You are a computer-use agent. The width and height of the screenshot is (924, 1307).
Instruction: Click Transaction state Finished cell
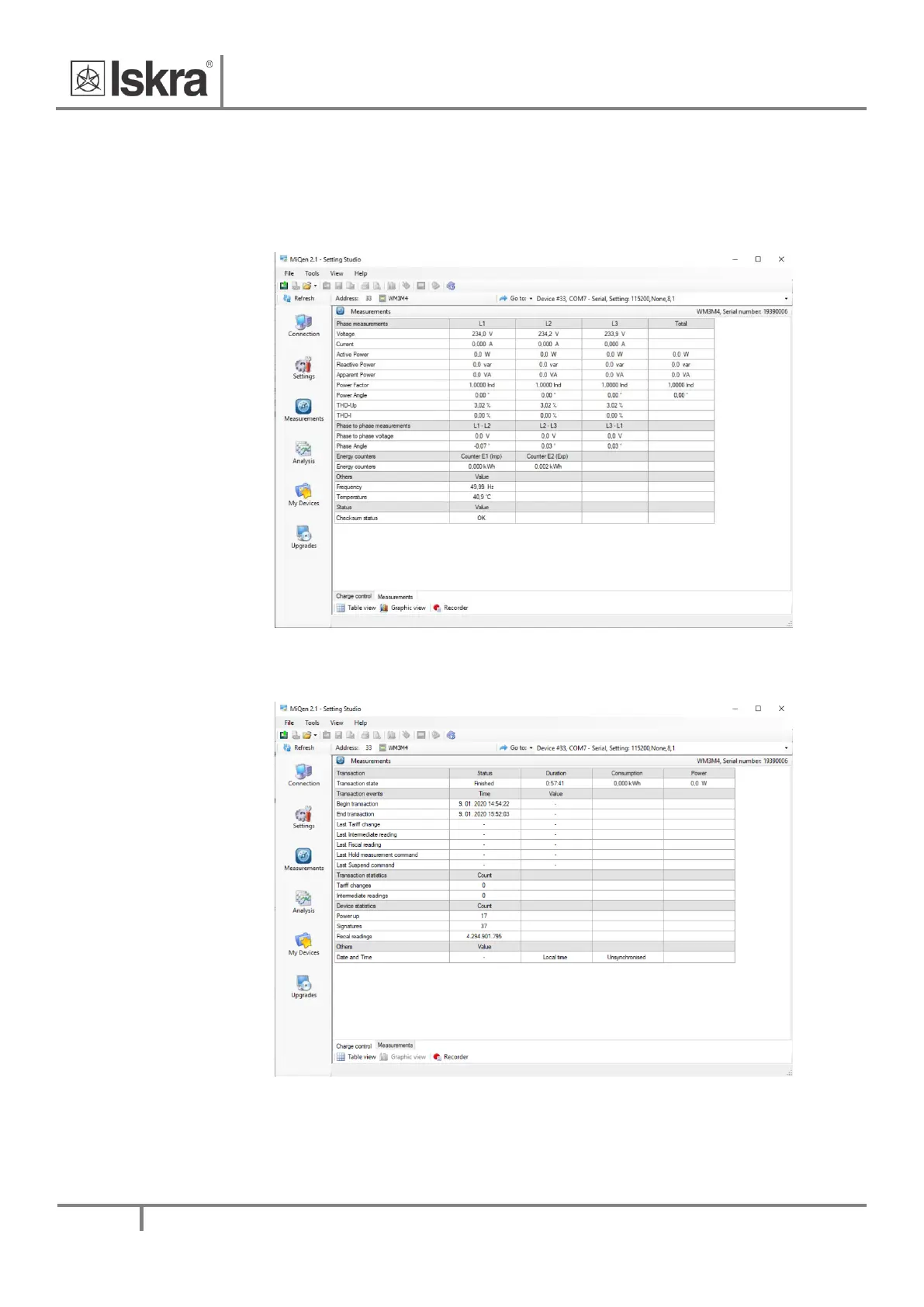pos(485,783)
